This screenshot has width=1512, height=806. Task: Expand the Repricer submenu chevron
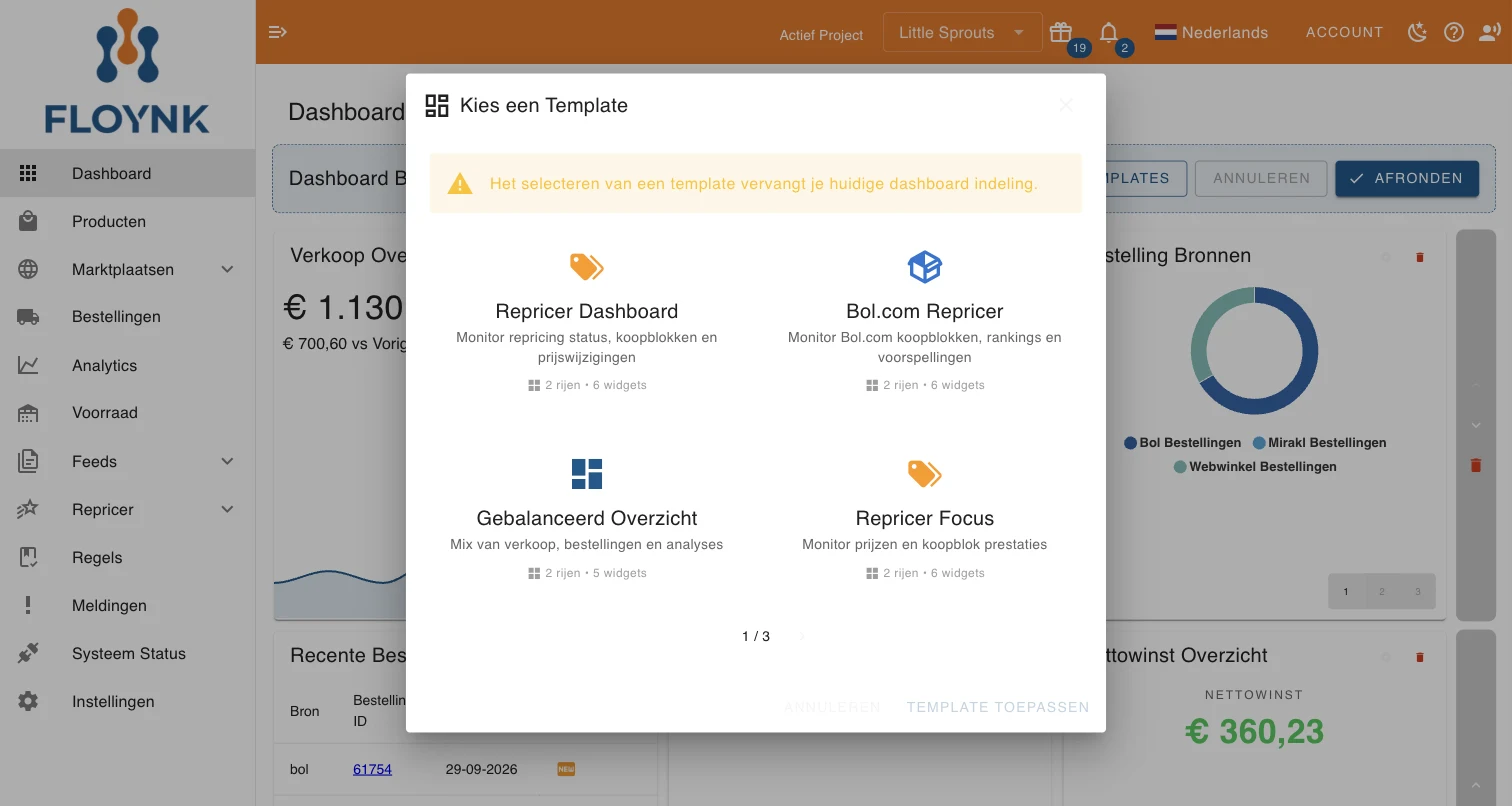[x=227, y=509]
